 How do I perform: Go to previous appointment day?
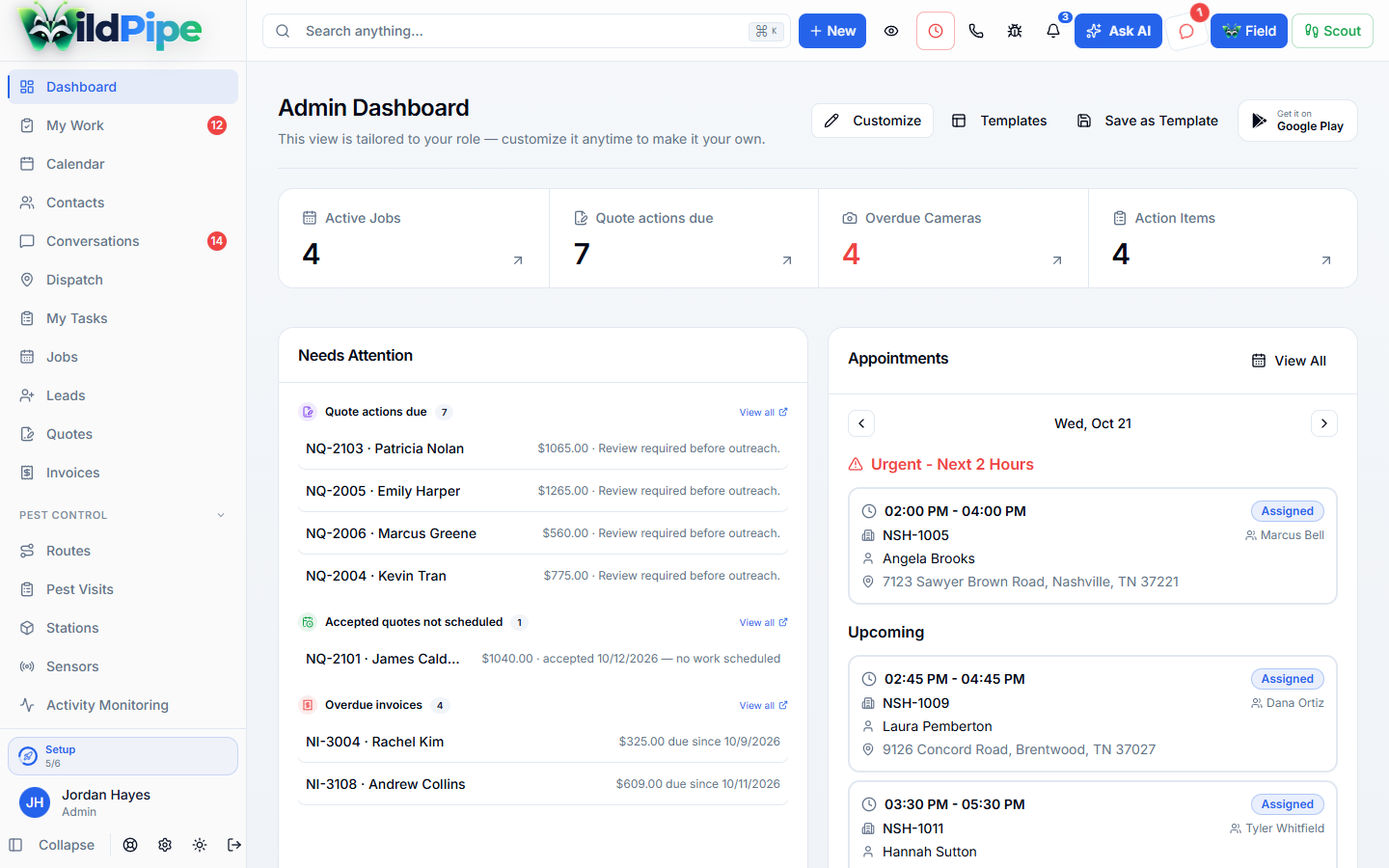coord(861,423)
